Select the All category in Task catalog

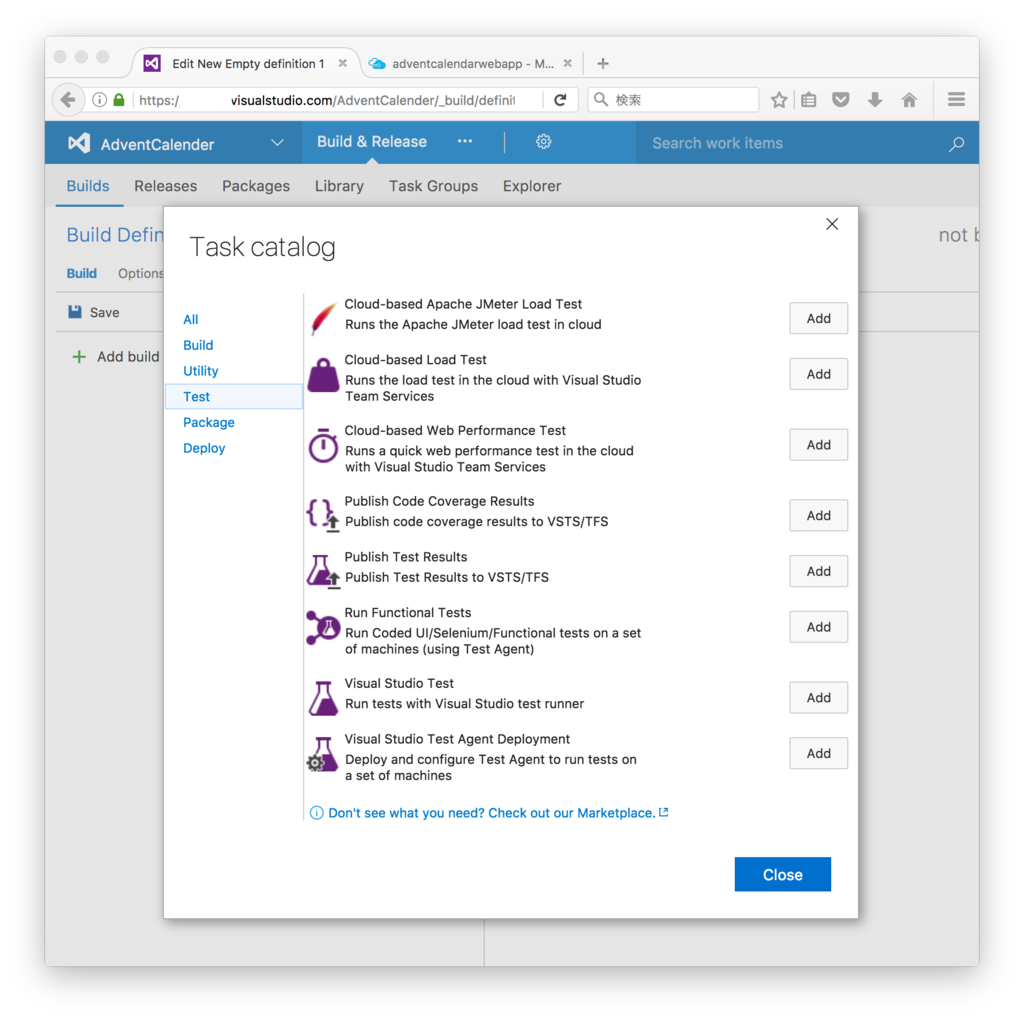point(191,319)
